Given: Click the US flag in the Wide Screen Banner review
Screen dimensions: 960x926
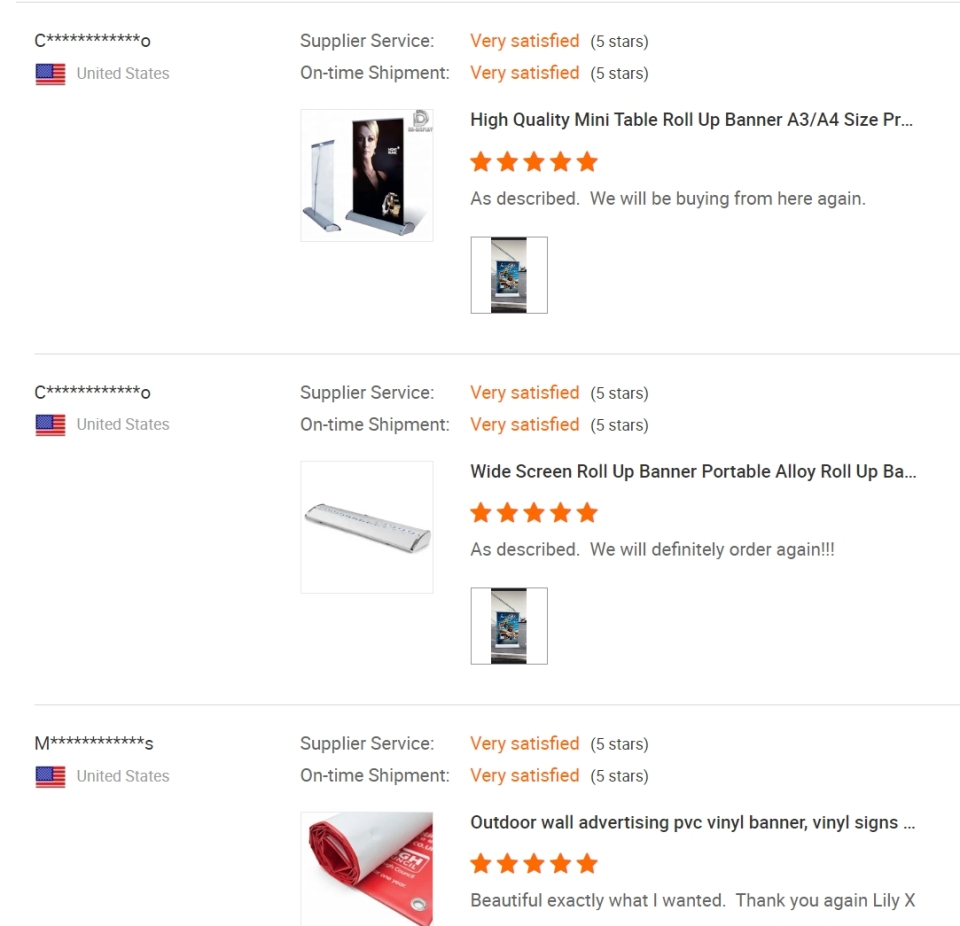Looking at the screenshot, I should [50, 425].
